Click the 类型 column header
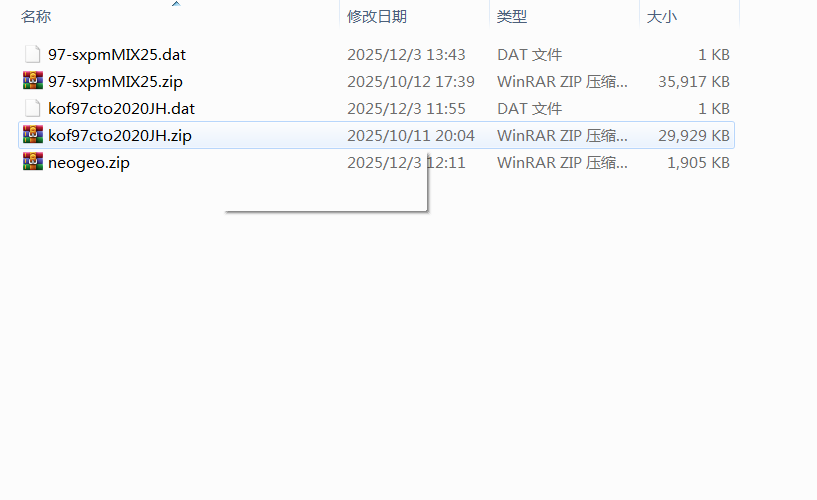817x500 pixels. pos(512,17)
